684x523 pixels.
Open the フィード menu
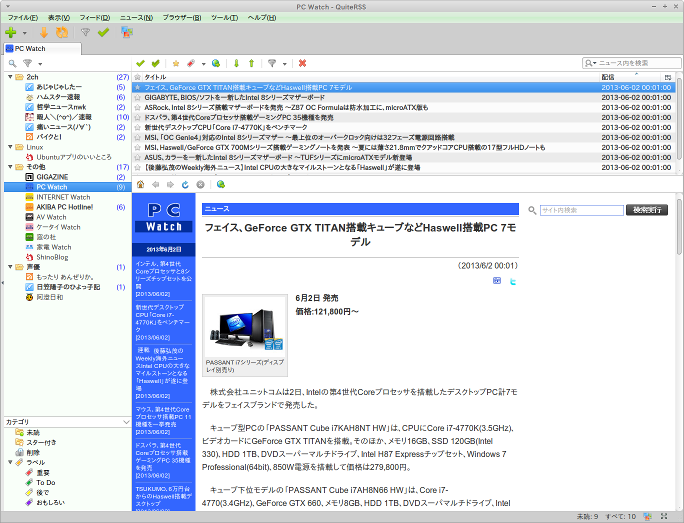coord(95,17)
